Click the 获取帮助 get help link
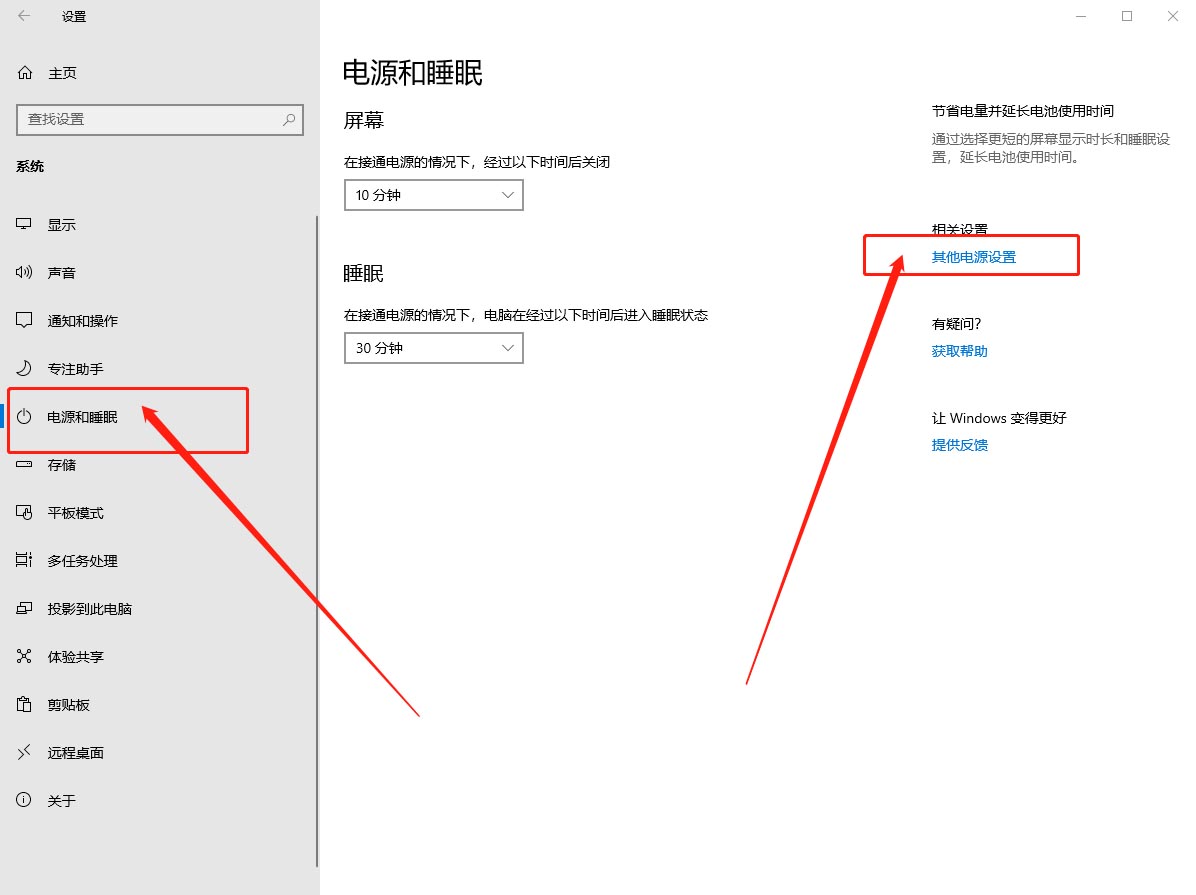 point(958,351)
